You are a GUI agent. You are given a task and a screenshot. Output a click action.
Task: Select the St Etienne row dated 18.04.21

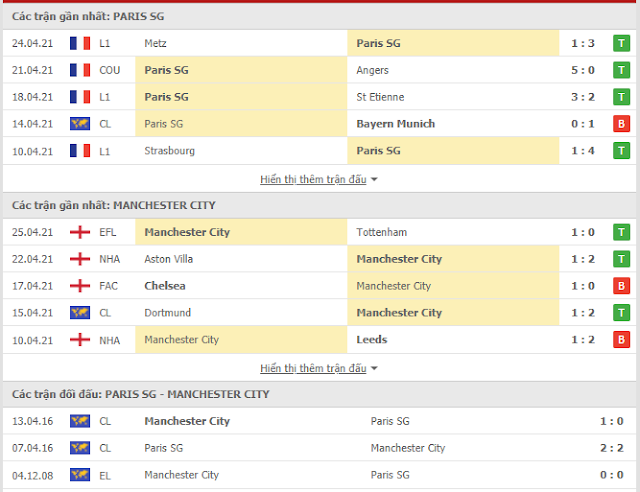click(x=320, y=97)
